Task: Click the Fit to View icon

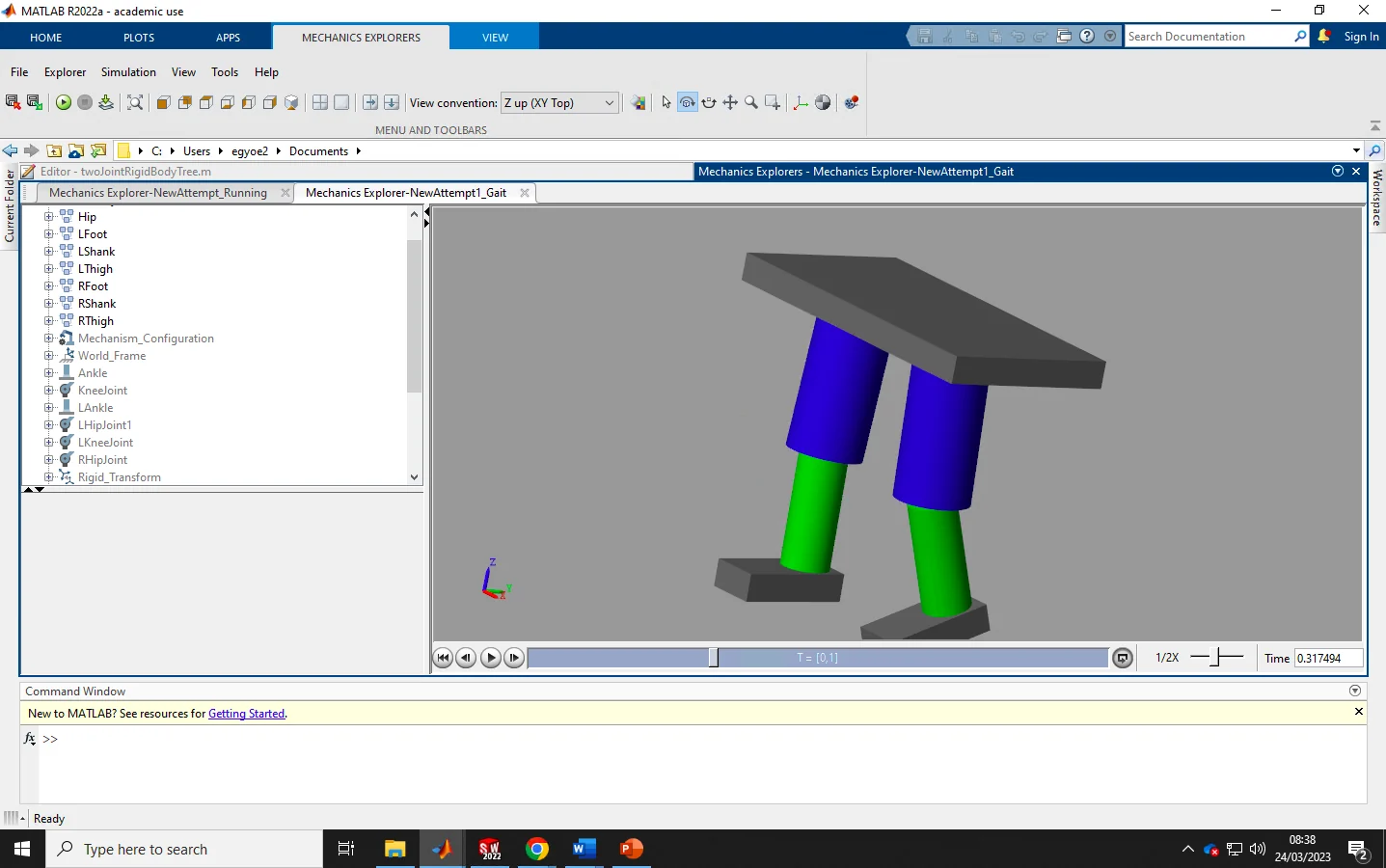Action: (x=135, y=102)
